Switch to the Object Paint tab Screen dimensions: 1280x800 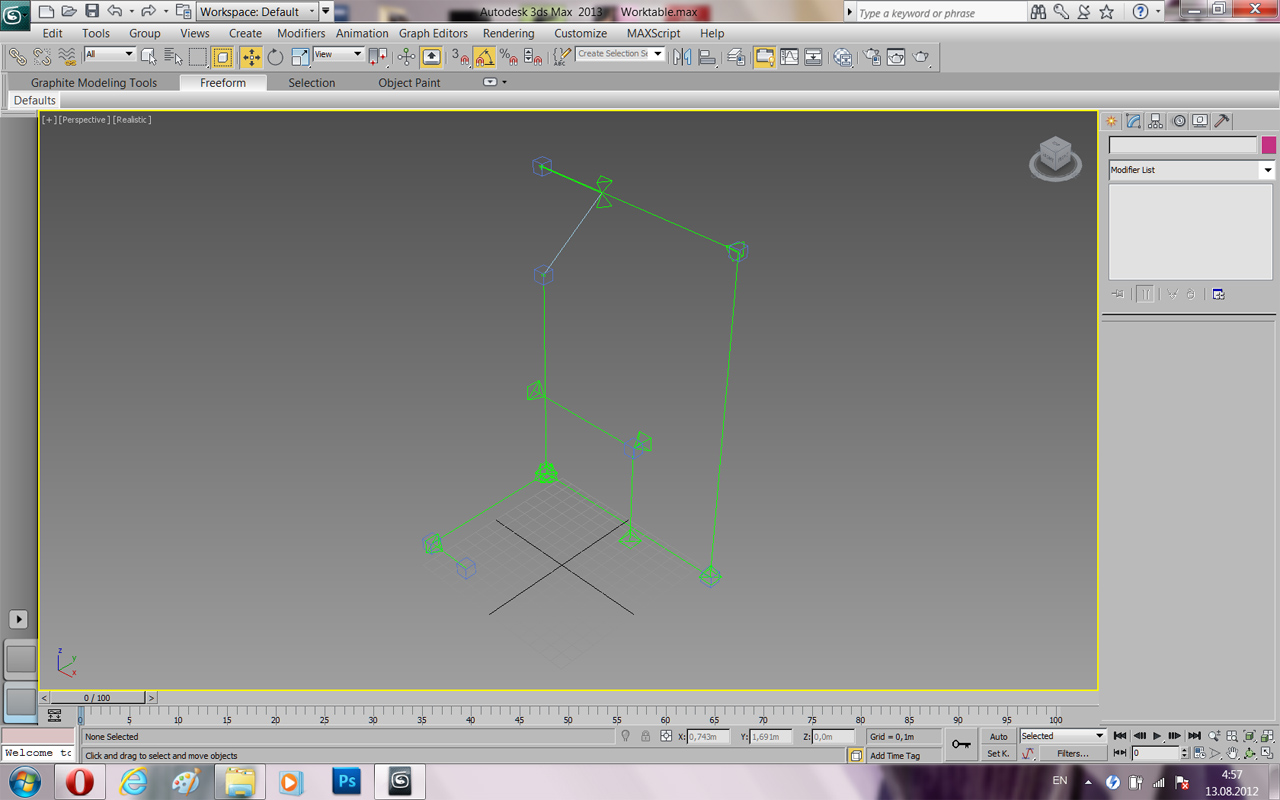coord(409,83)
